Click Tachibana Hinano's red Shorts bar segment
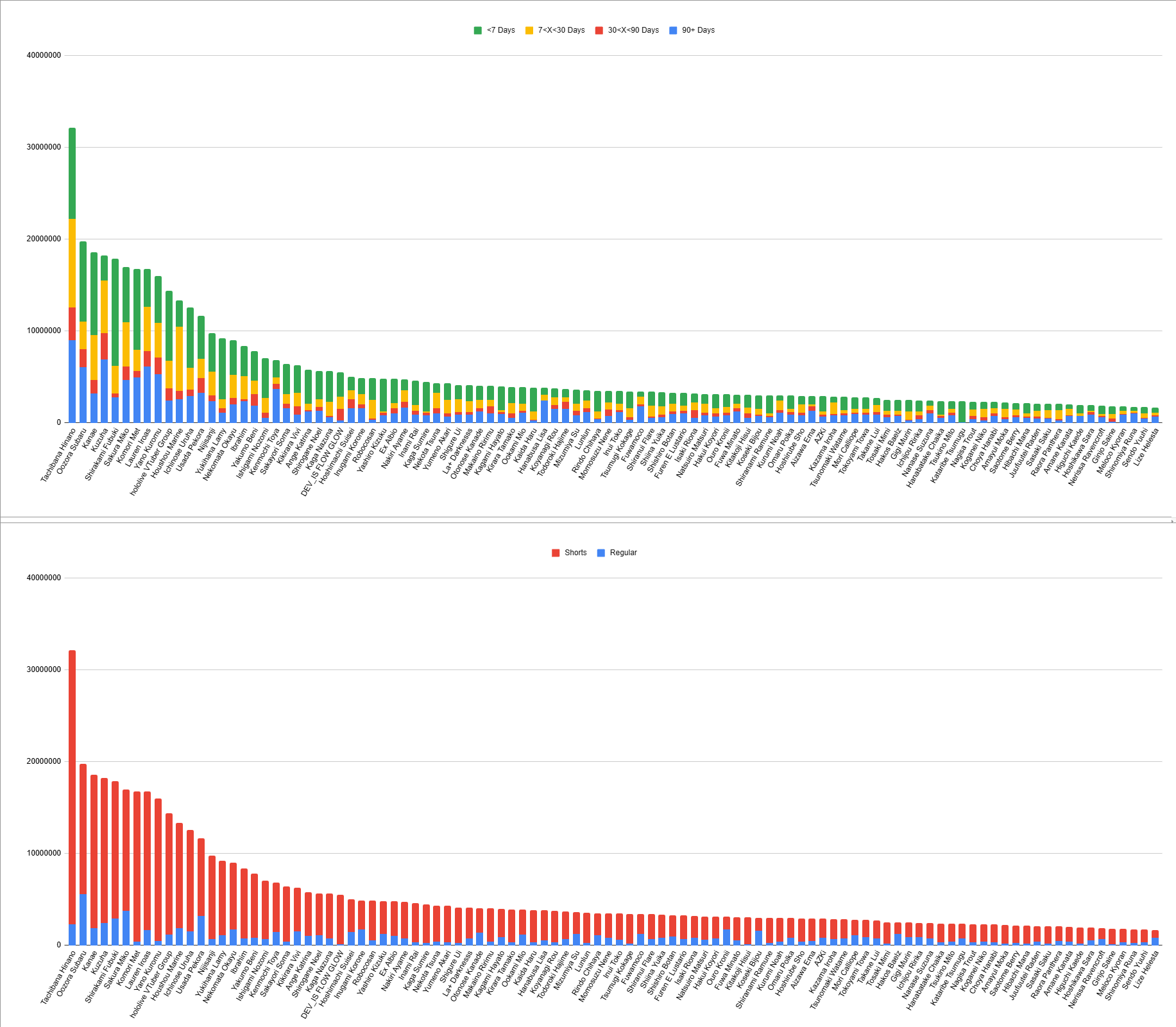Screen dimensions: 1176x1027 point(72,787)
